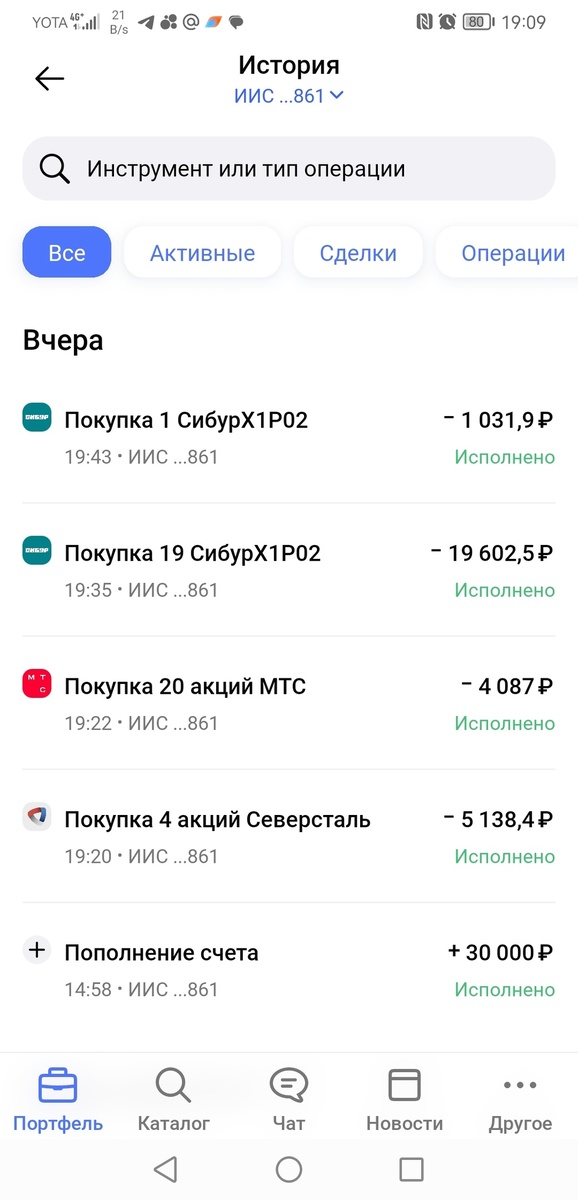Tap the magnifier icon in the search bar
Image resolution: width=578 pixels, height=1200 pixels.
(54, 168)
